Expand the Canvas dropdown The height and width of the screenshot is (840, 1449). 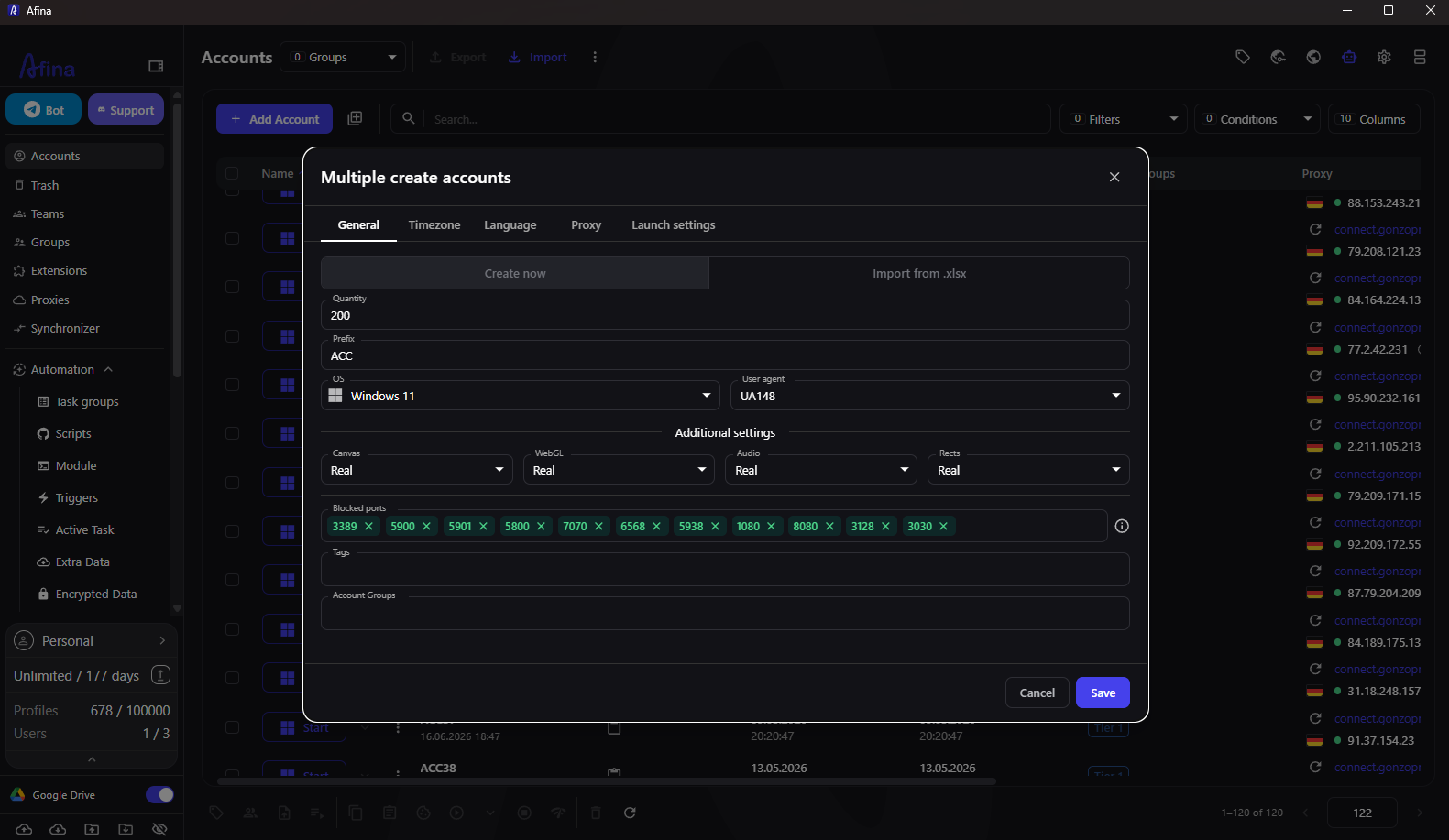pos(417,470)
